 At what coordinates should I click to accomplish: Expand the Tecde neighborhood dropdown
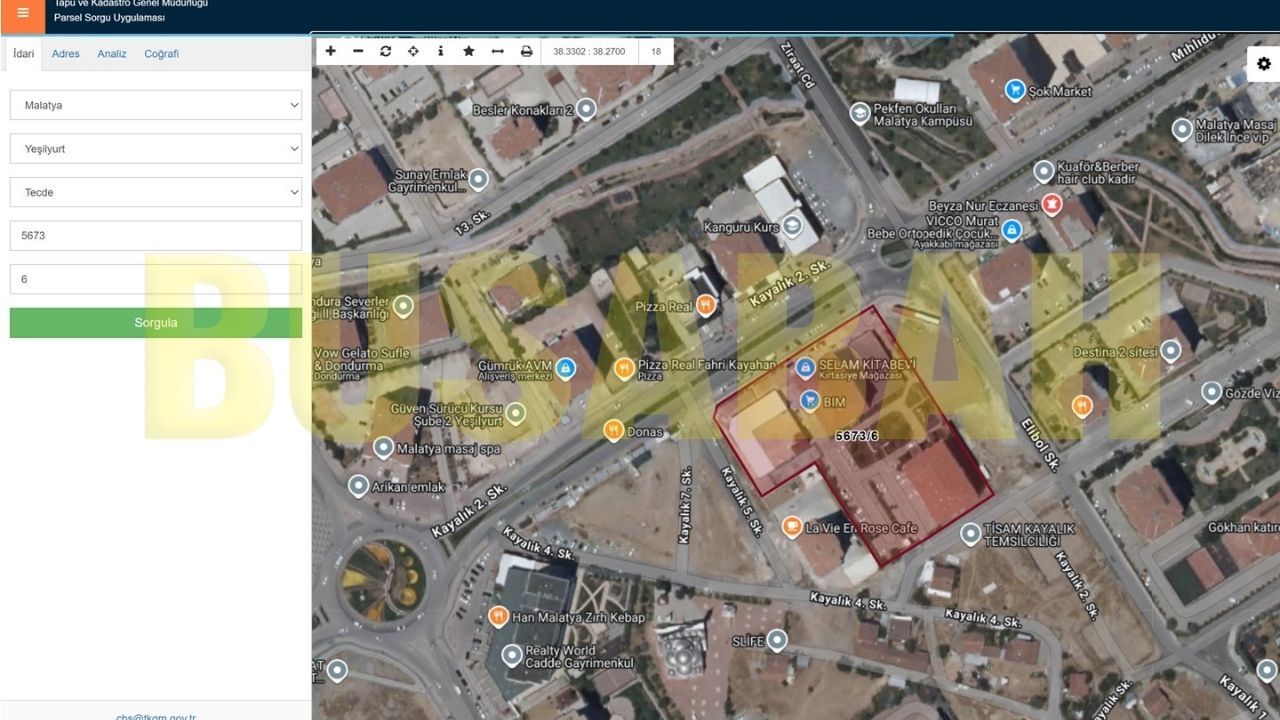click(156, 192)
